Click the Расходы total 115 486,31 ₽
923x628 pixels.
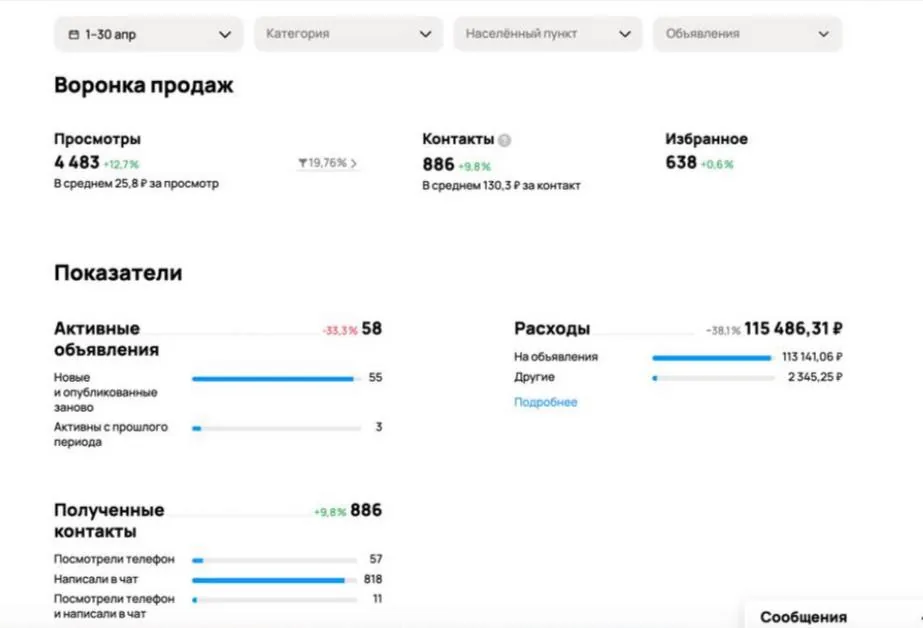pos(793,328)
